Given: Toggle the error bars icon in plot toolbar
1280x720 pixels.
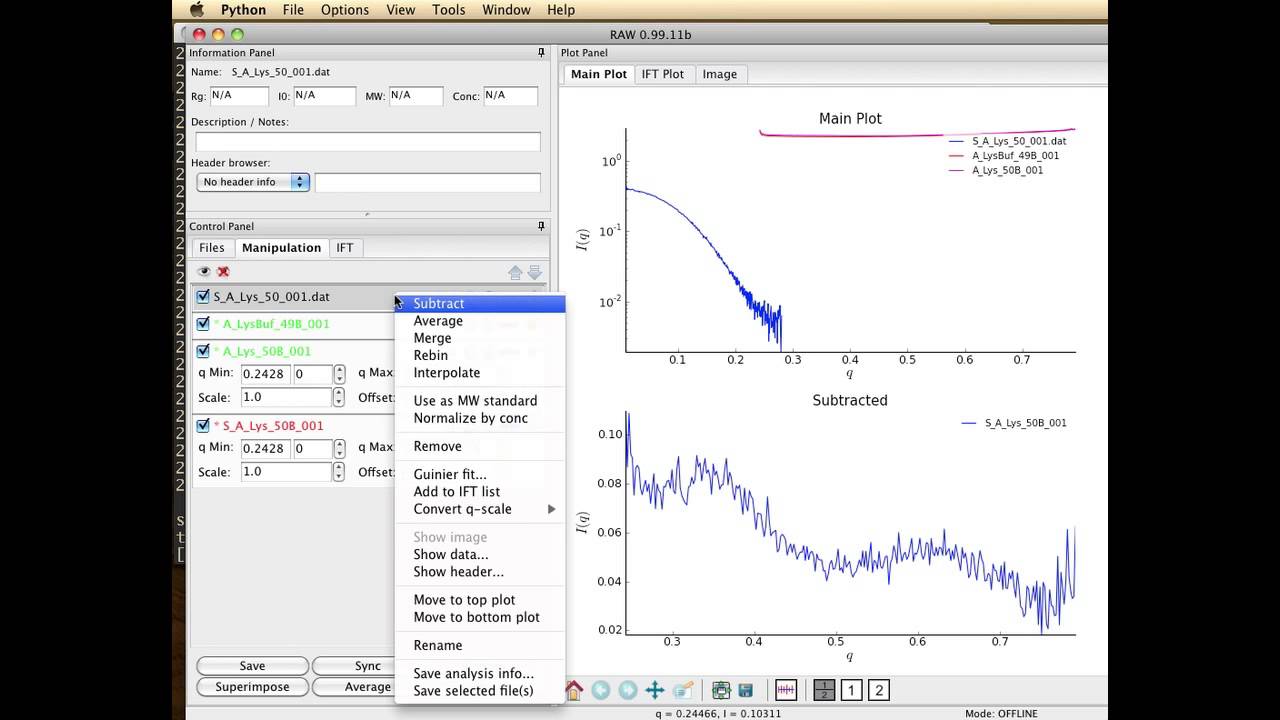Looking at the screenshot, I should (786, 690).
